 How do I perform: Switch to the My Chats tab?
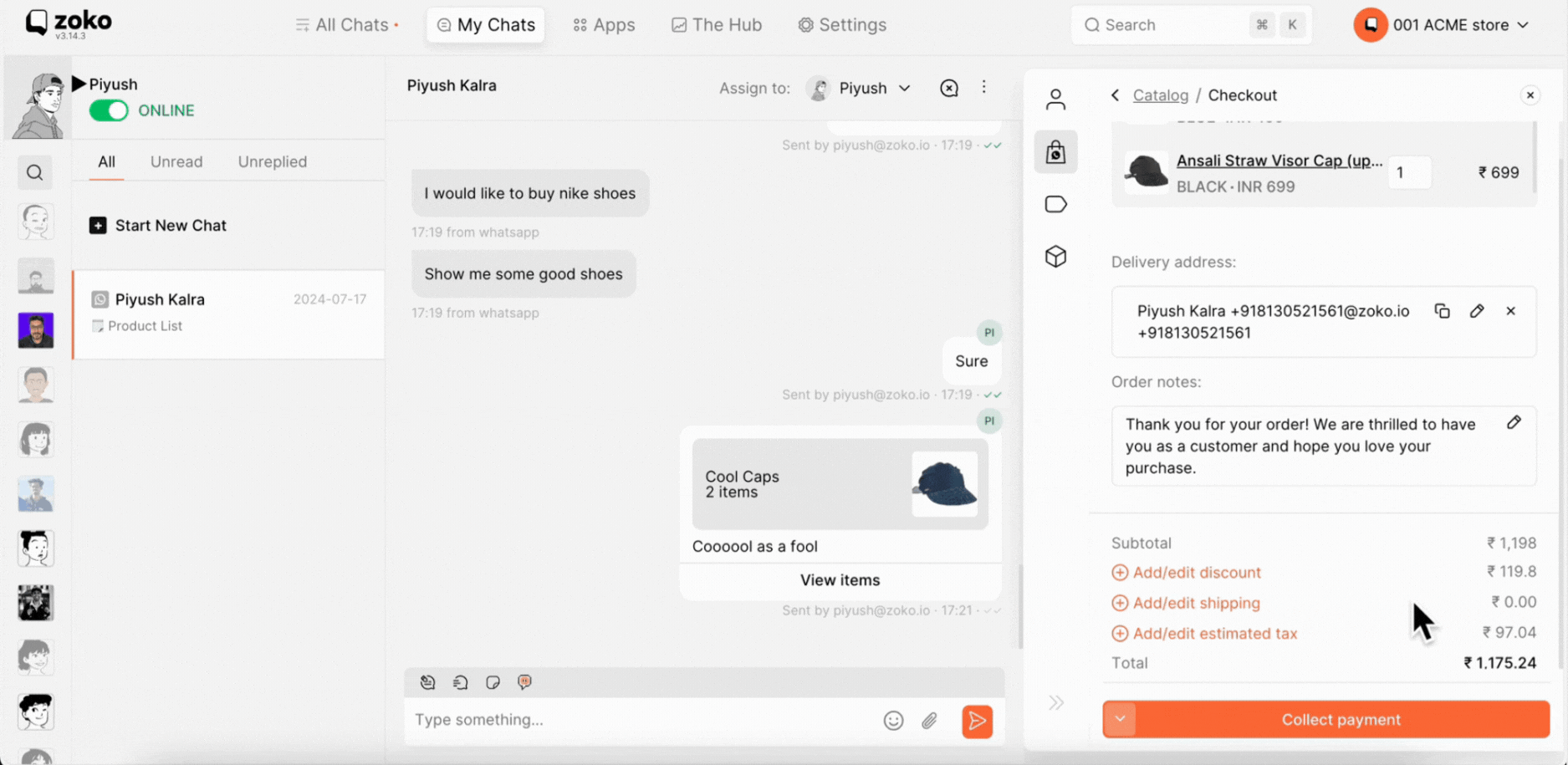486,25
